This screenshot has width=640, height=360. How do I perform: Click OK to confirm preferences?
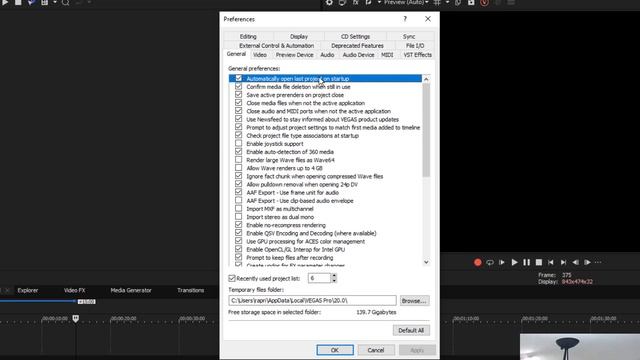click(x=335, y=350)
